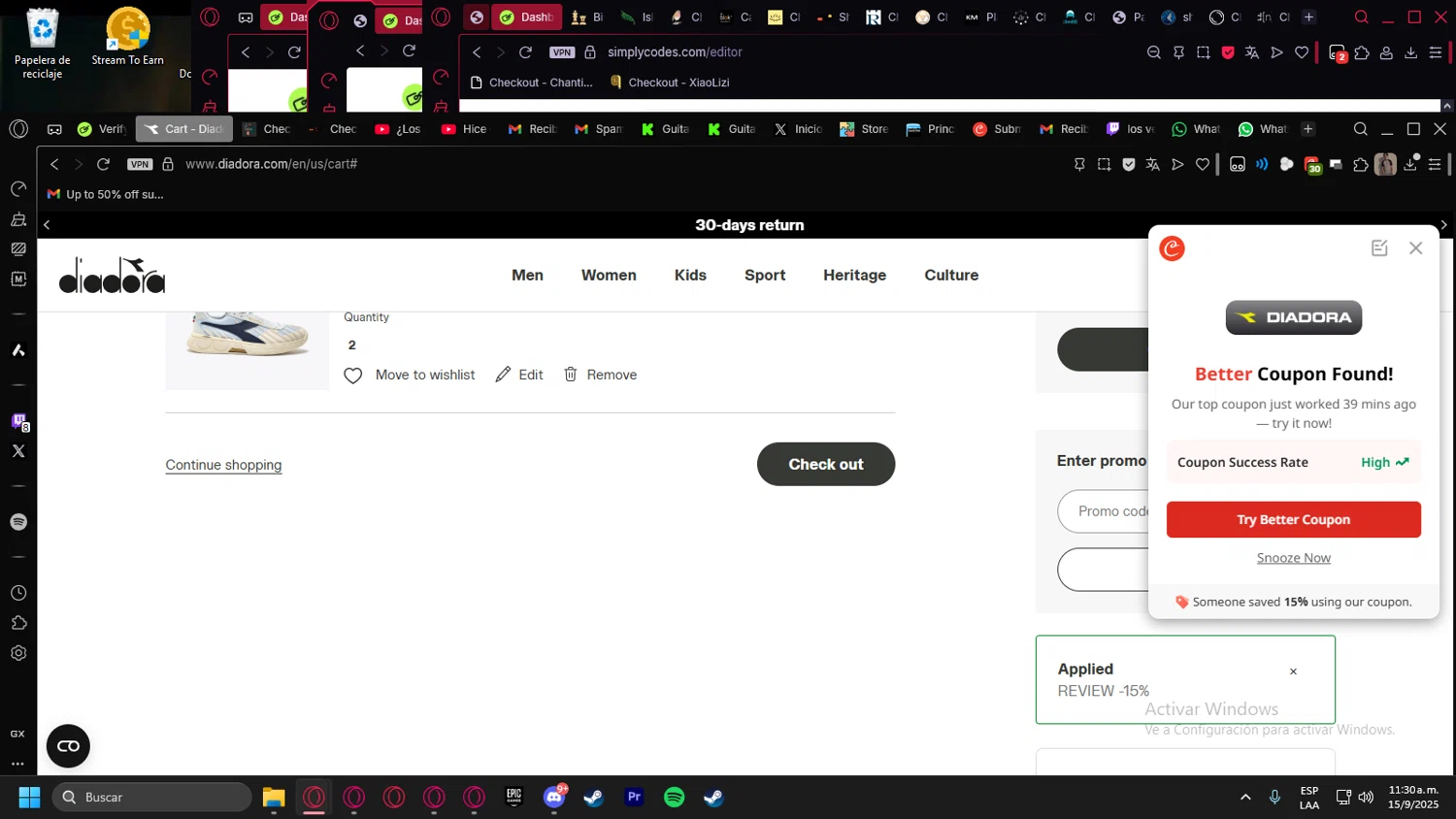The width and height of the screenshot is (1456, 819).
Task: Go back in the Diadora window
Action: [x=54, y=164]
